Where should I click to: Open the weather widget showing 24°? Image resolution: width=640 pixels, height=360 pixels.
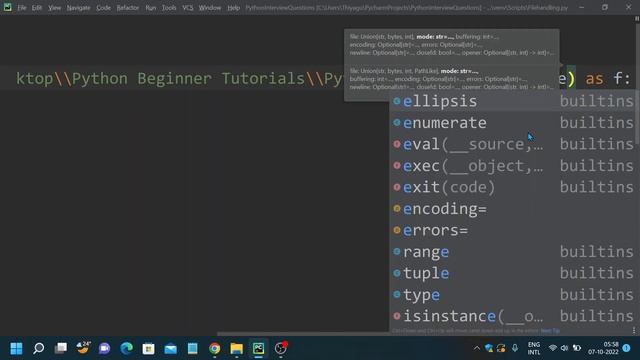point(83,348)
